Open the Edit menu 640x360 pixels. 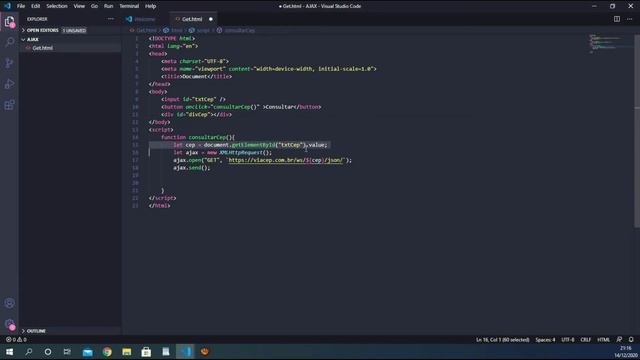36,6
